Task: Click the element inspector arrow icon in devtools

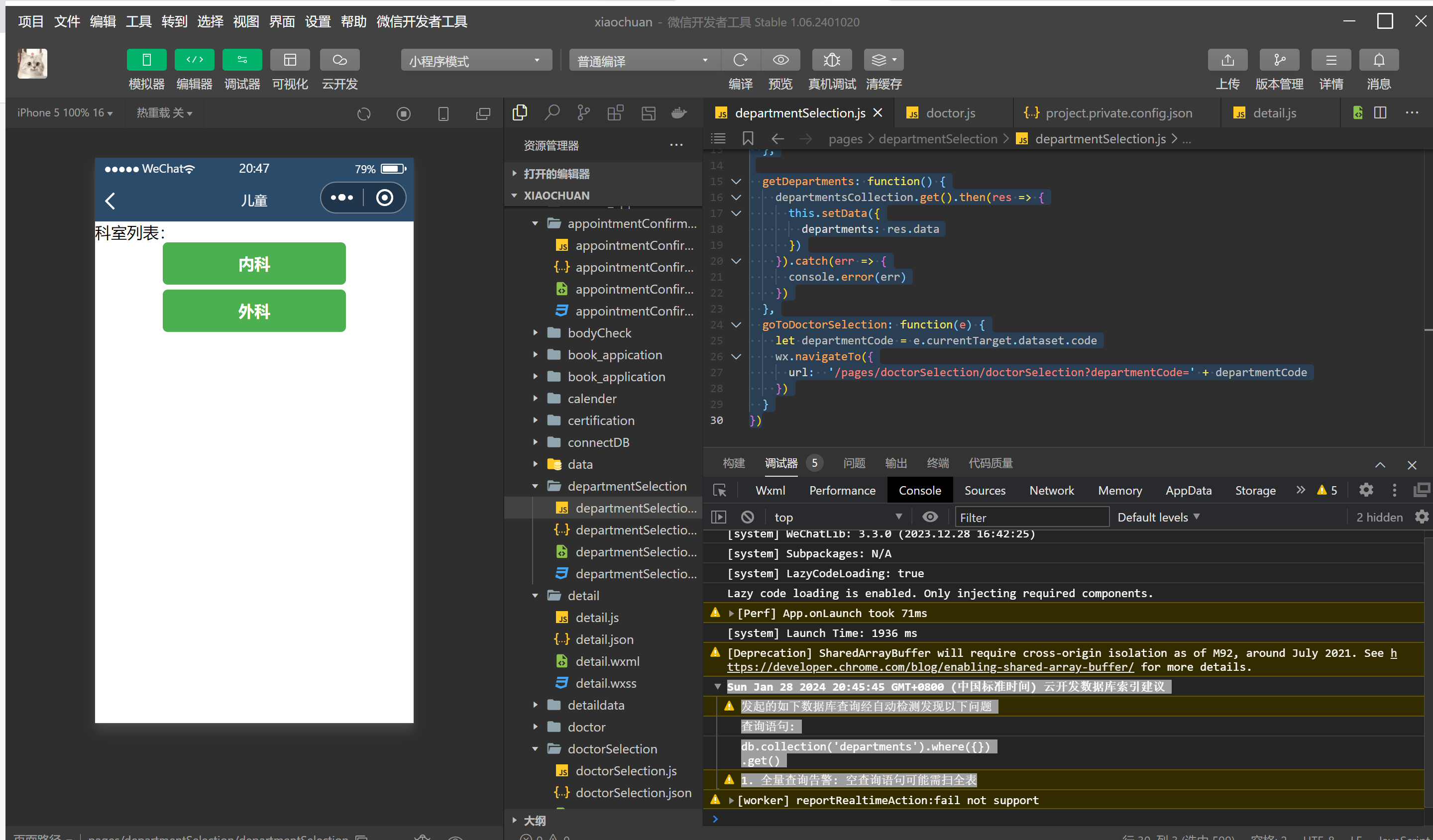Action: 719,490
